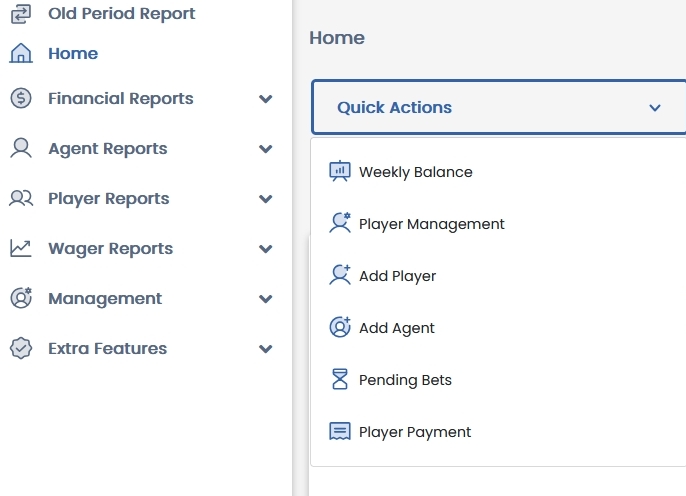Expand the Agent Reports chevron

pos(265,149)
